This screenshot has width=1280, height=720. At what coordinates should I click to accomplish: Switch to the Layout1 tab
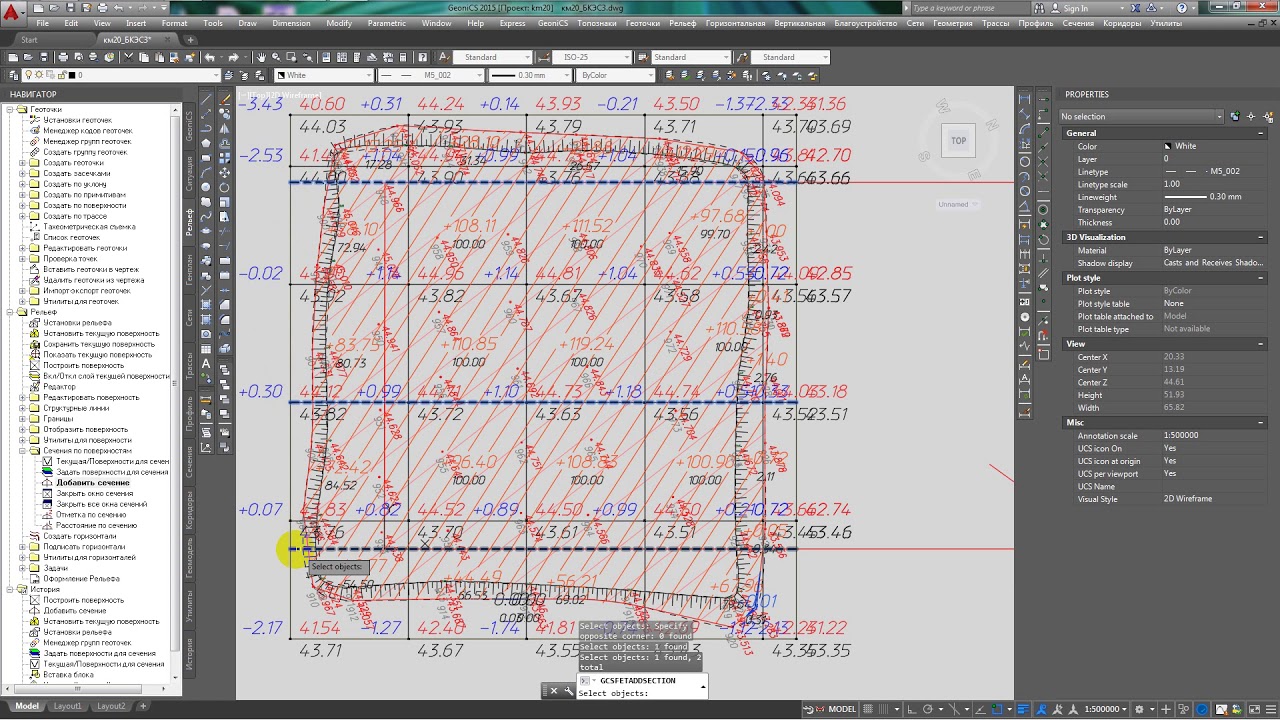68,706
